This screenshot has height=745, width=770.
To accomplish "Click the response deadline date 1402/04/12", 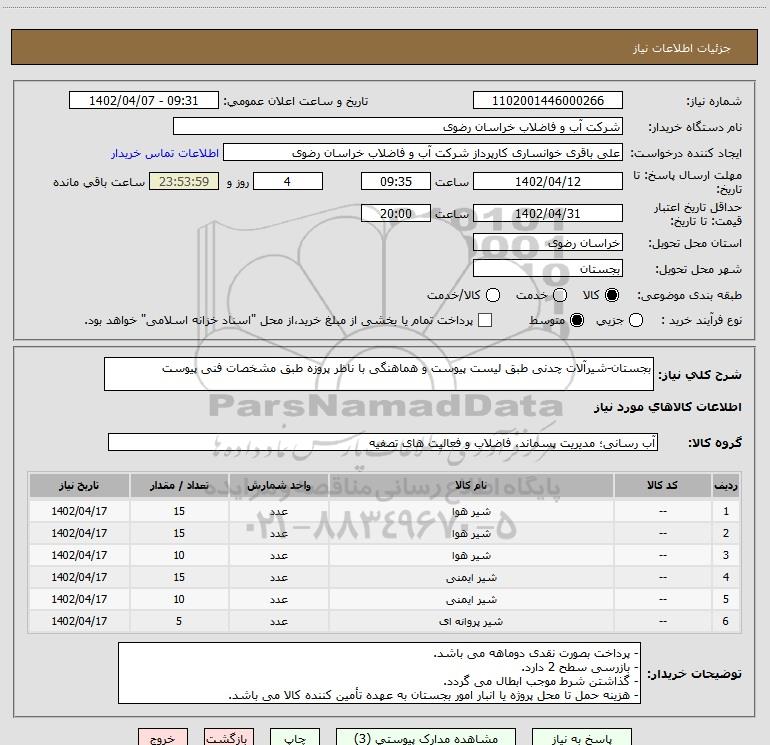I will pyautogui.click(x=548, y=182).
